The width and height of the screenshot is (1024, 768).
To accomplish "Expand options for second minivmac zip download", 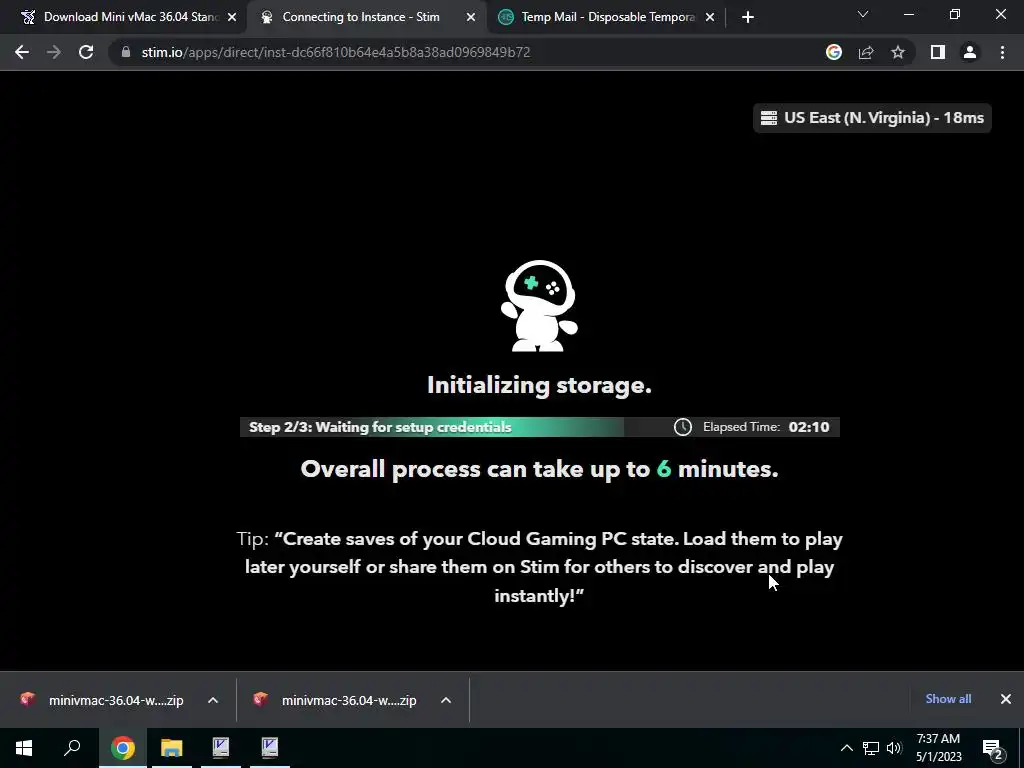I will (446, 700).
